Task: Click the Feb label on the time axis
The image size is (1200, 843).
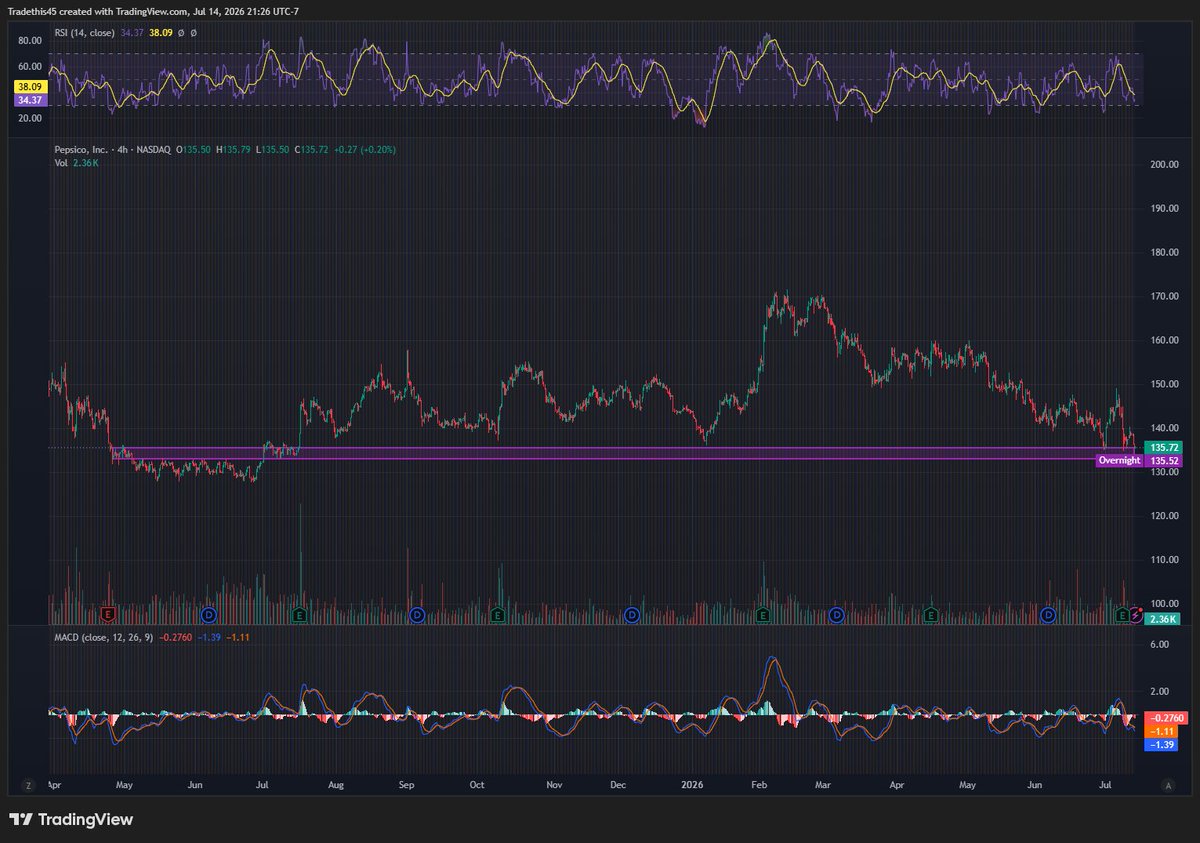Action: pos(757,786)
